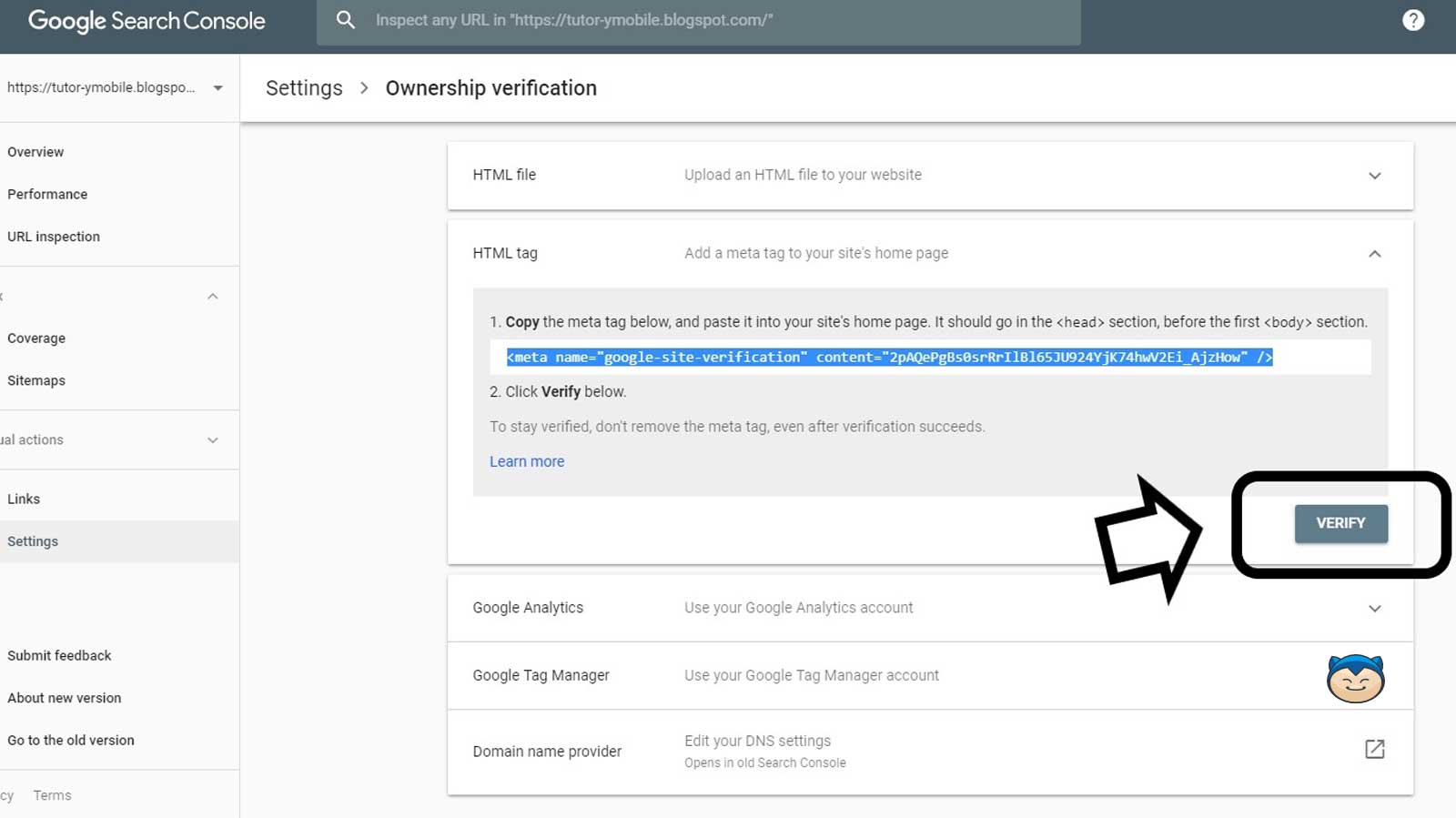This screenshot has height=818, width=1456.
Task: Open Performance report
Action: pyautogui.click(x=47, y=194)
